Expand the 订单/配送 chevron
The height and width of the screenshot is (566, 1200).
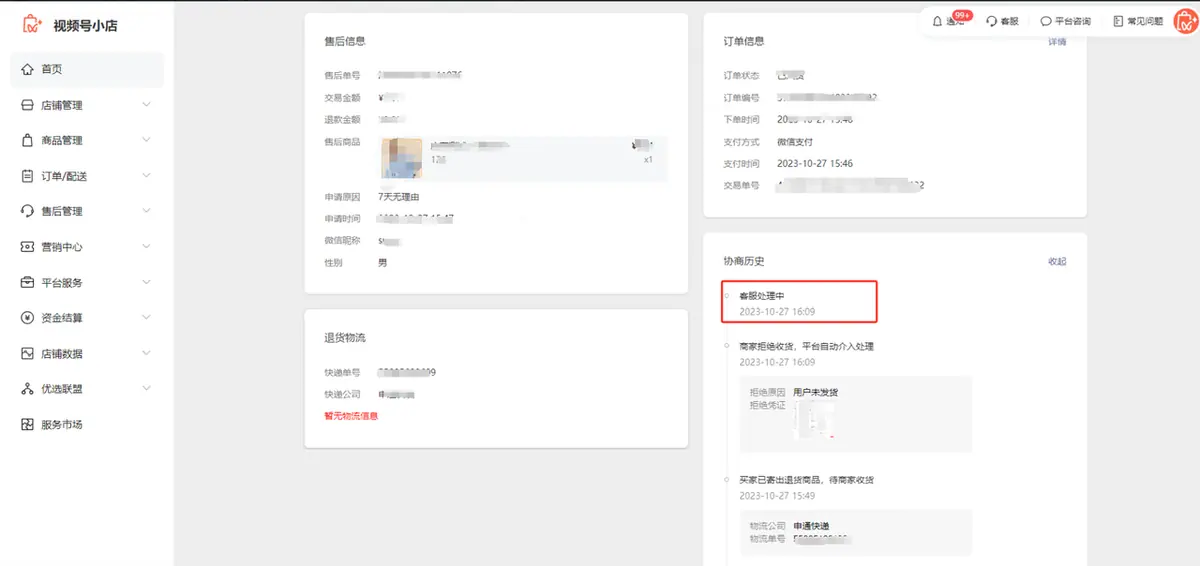pos(147,176)
